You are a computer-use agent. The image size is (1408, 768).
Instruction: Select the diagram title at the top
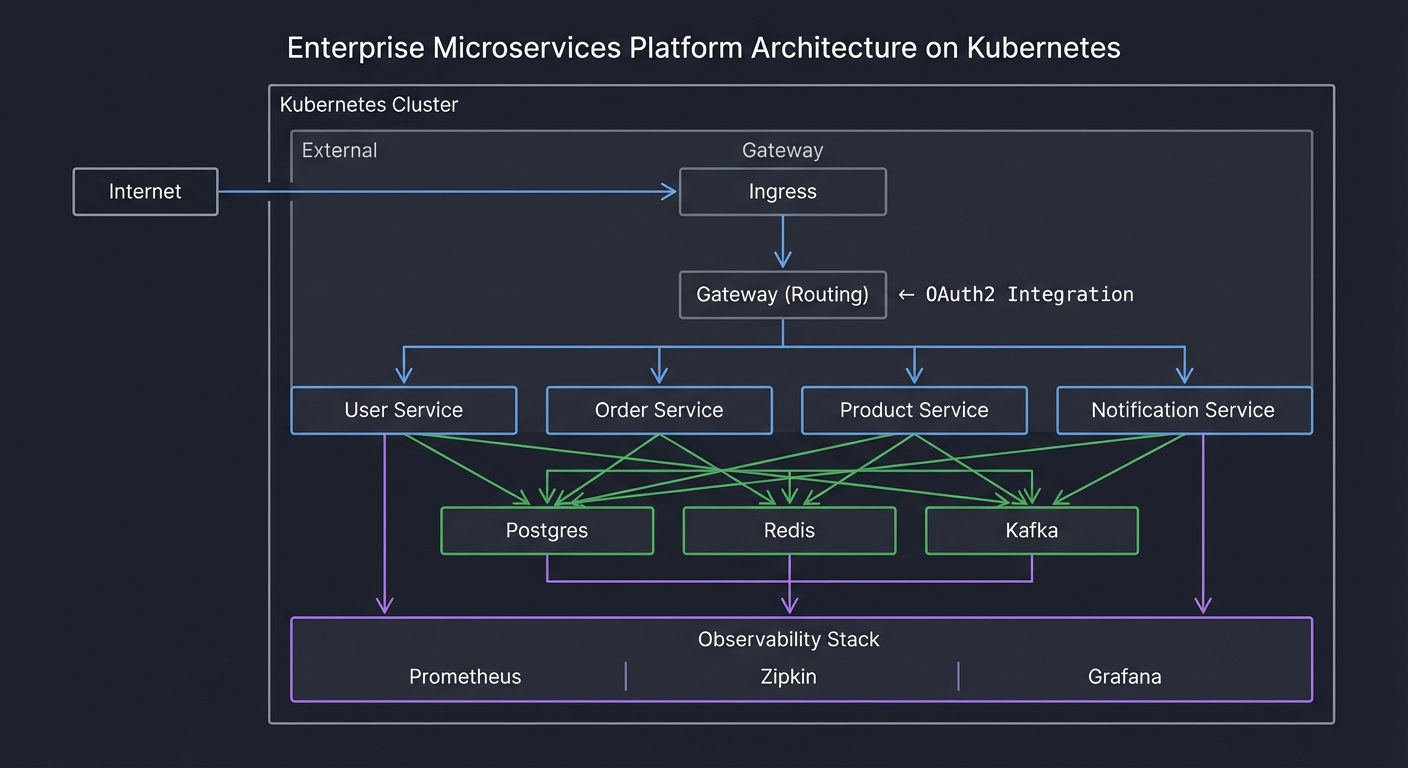point(704,47)
